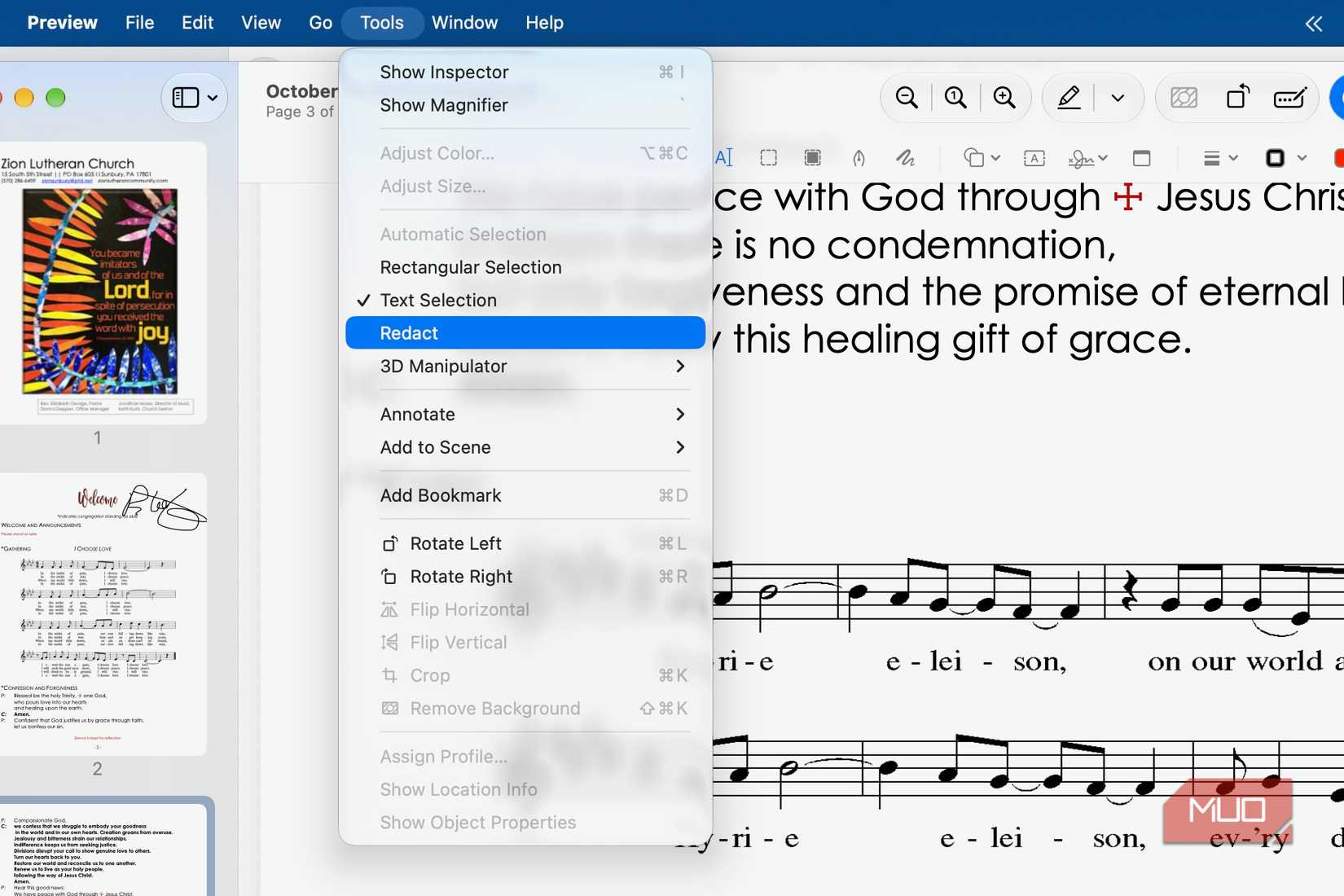Open the sidebar view options button

(x=195, y=98)
